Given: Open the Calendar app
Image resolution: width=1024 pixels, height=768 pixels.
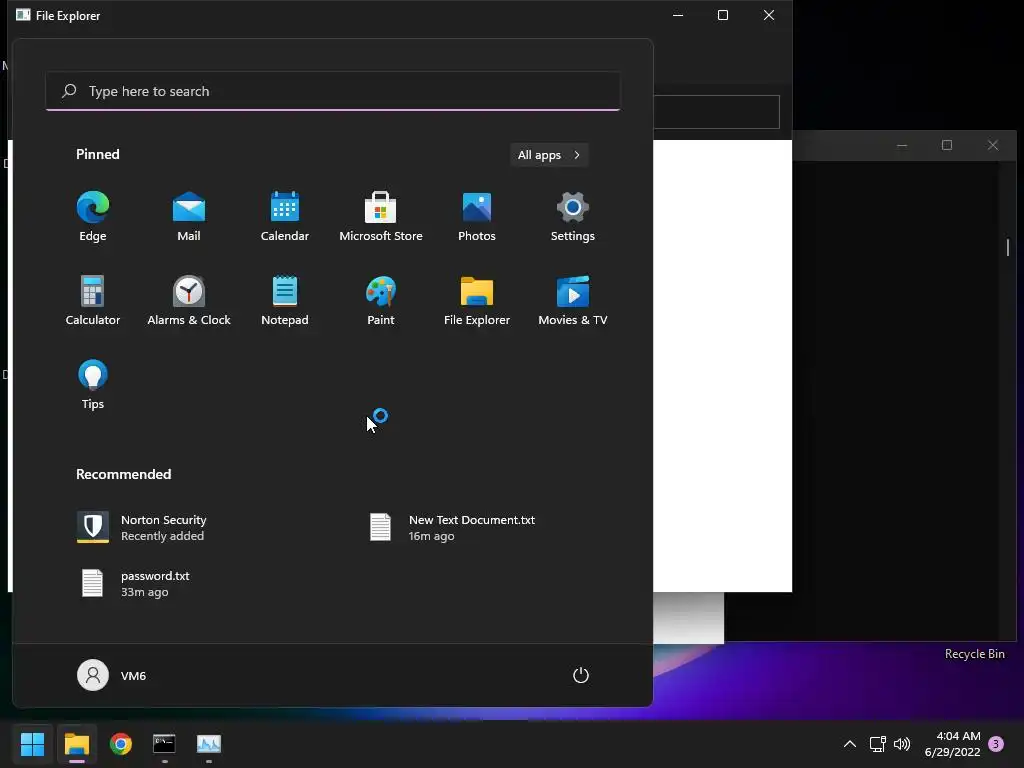Looking at the screenshot, I should click(x=285, y=217).
